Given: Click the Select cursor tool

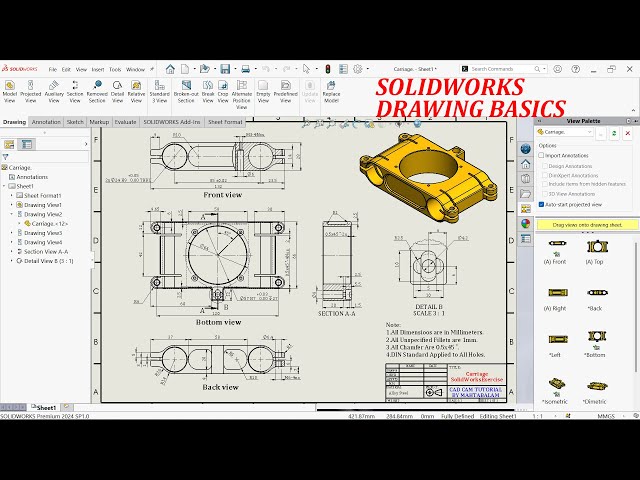Looking at the screenshot, I should point(307,69).
